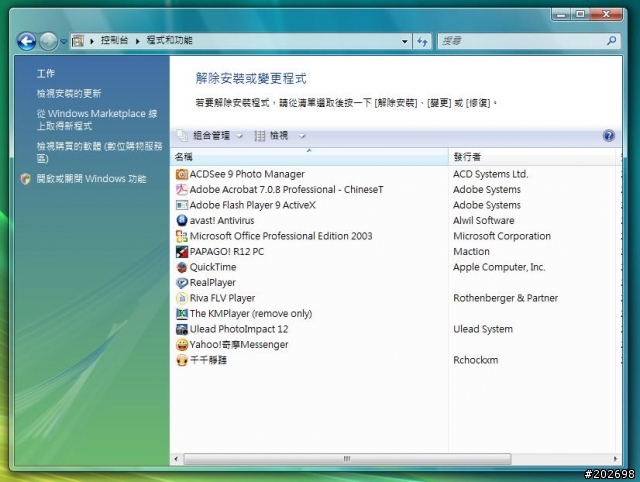Expand the address bar history dropdown
This screenshot has height=482, width=640.
[404, 41]
